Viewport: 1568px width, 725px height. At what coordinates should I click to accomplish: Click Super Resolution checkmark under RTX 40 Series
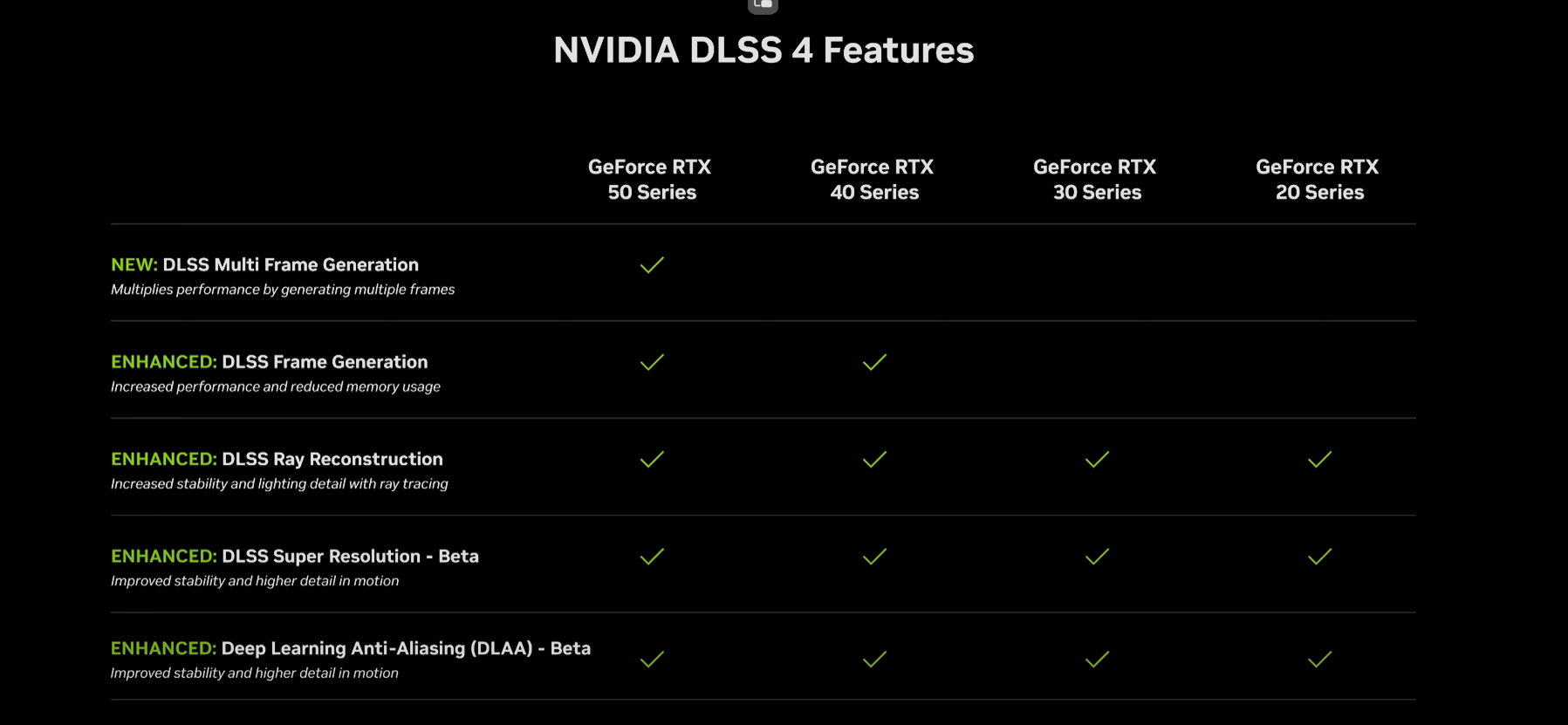click(x=874, y=557)
